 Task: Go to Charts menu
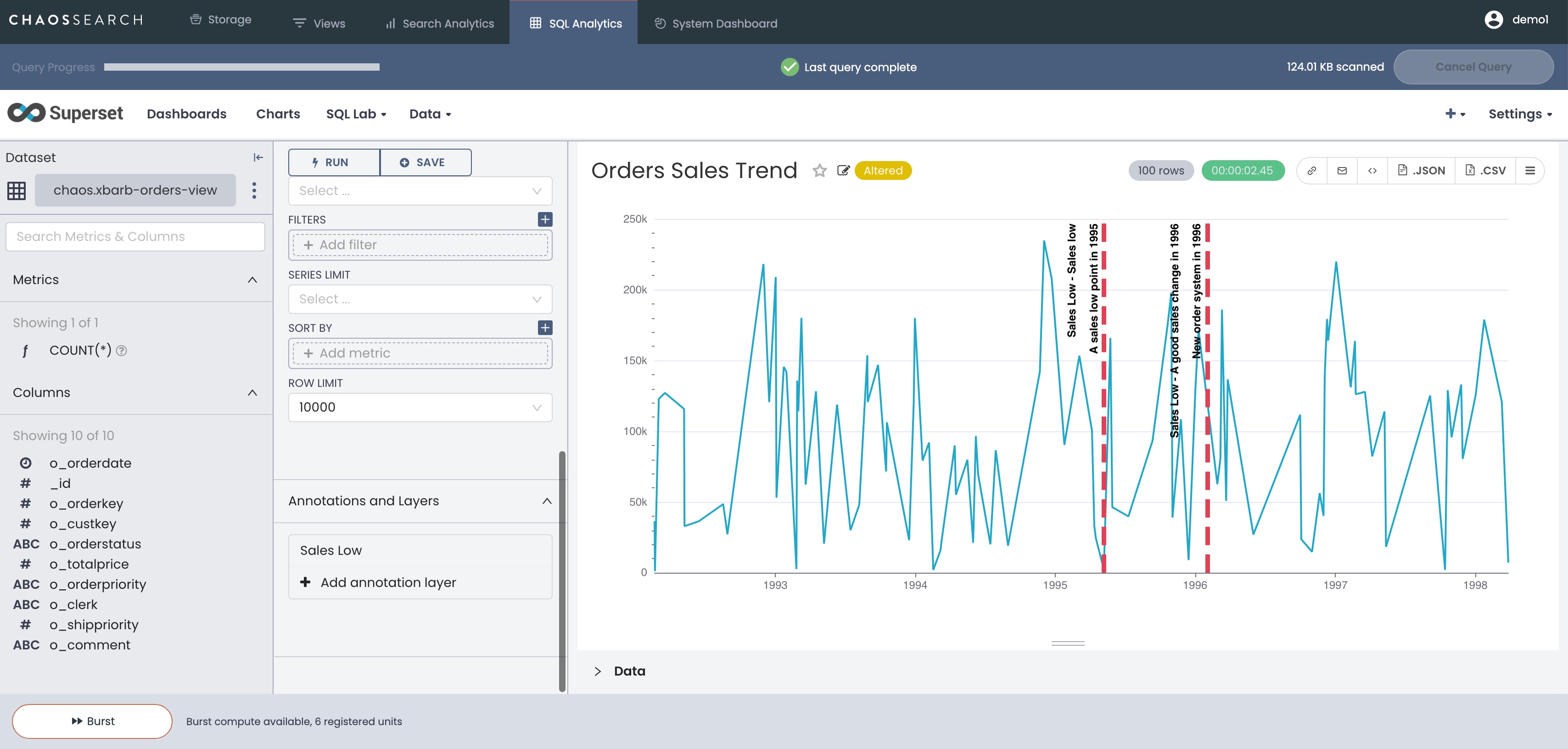coord(278,114)
